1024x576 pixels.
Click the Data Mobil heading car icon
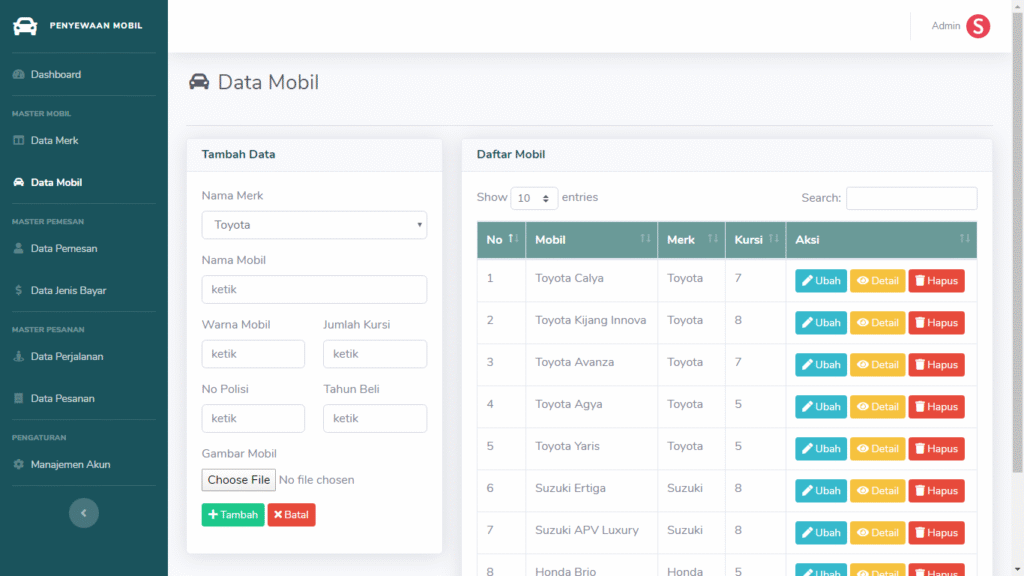199,82
